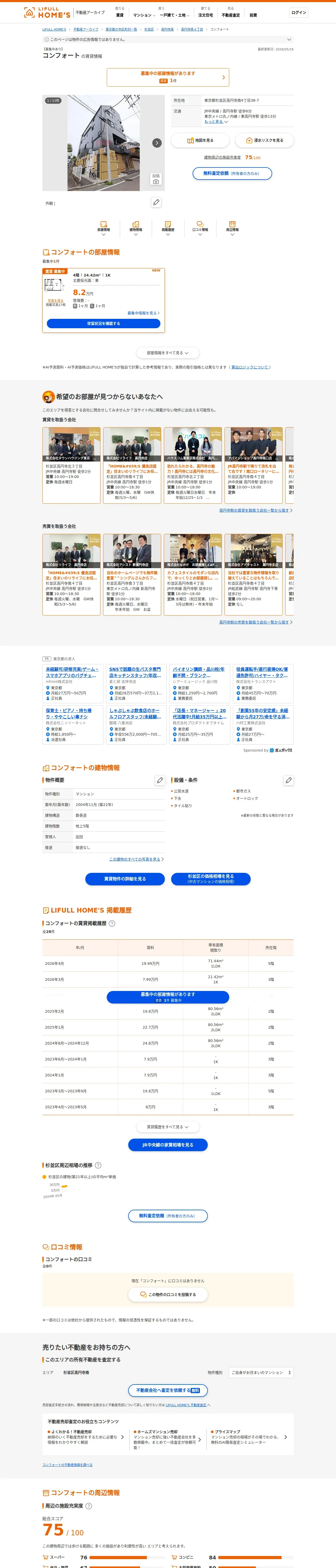Click この物件の口コミを投稿する button

[x=168, y=1295]
